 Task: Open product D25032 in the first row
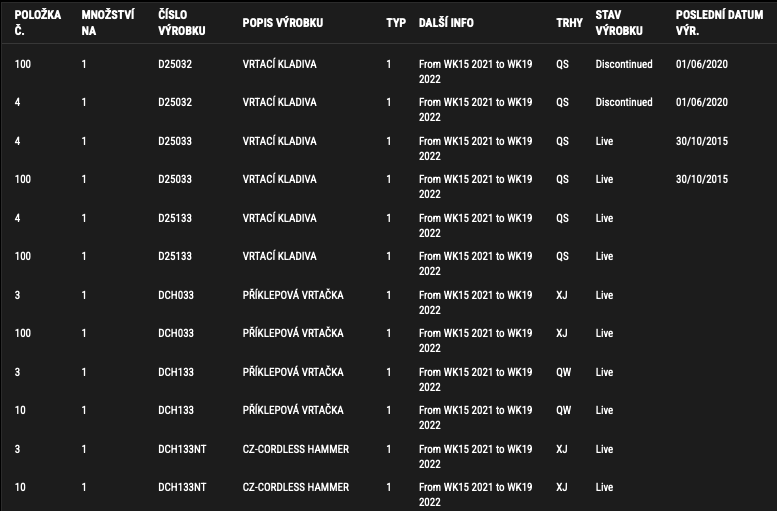pos(175,64)
